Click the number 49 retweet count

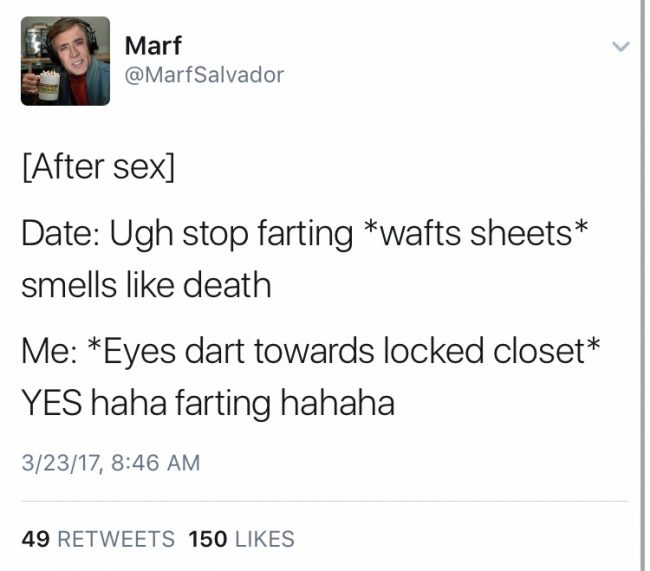(36, 539)
